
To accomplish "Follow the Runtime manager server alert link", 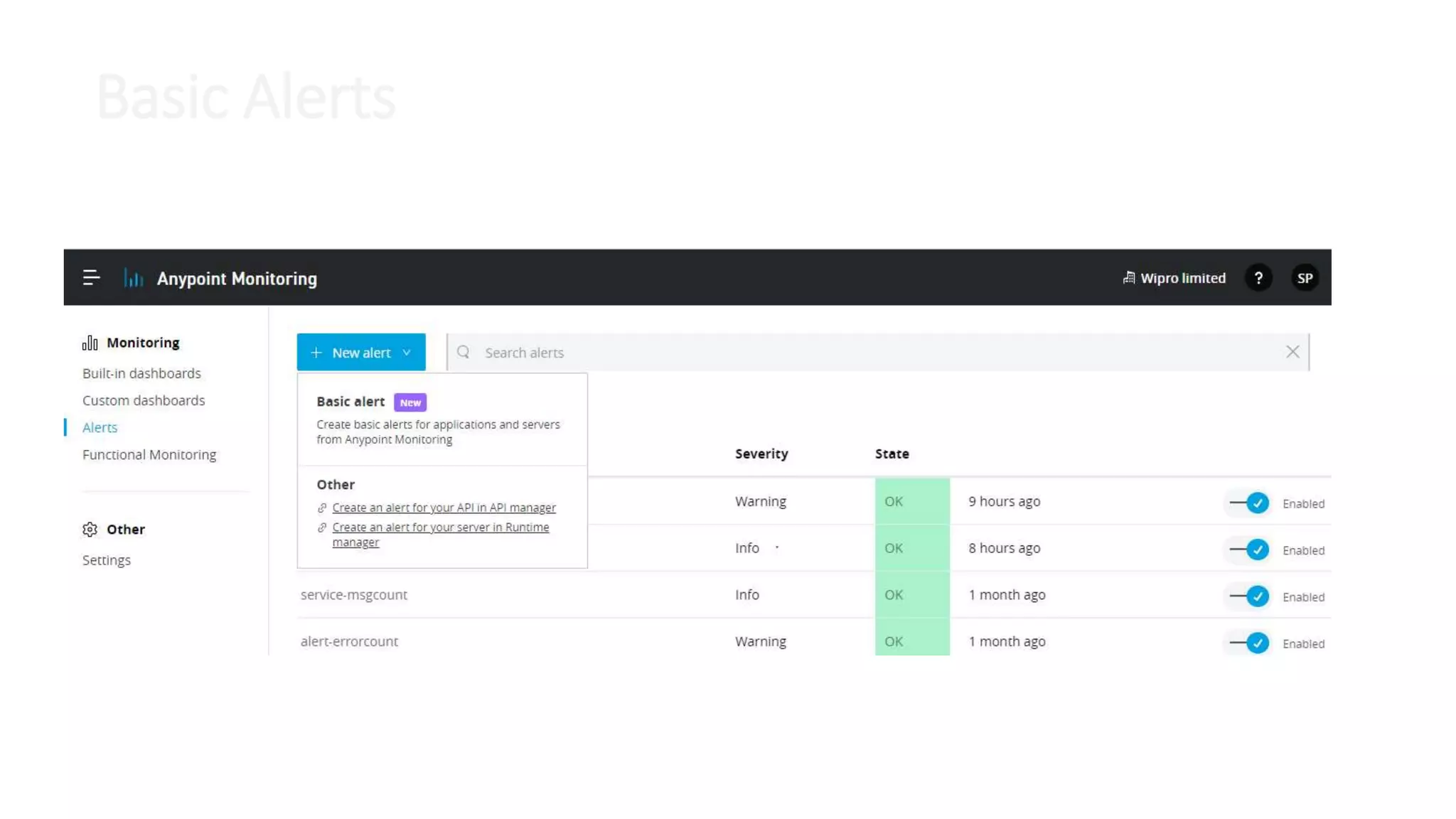I will point(440,528).
